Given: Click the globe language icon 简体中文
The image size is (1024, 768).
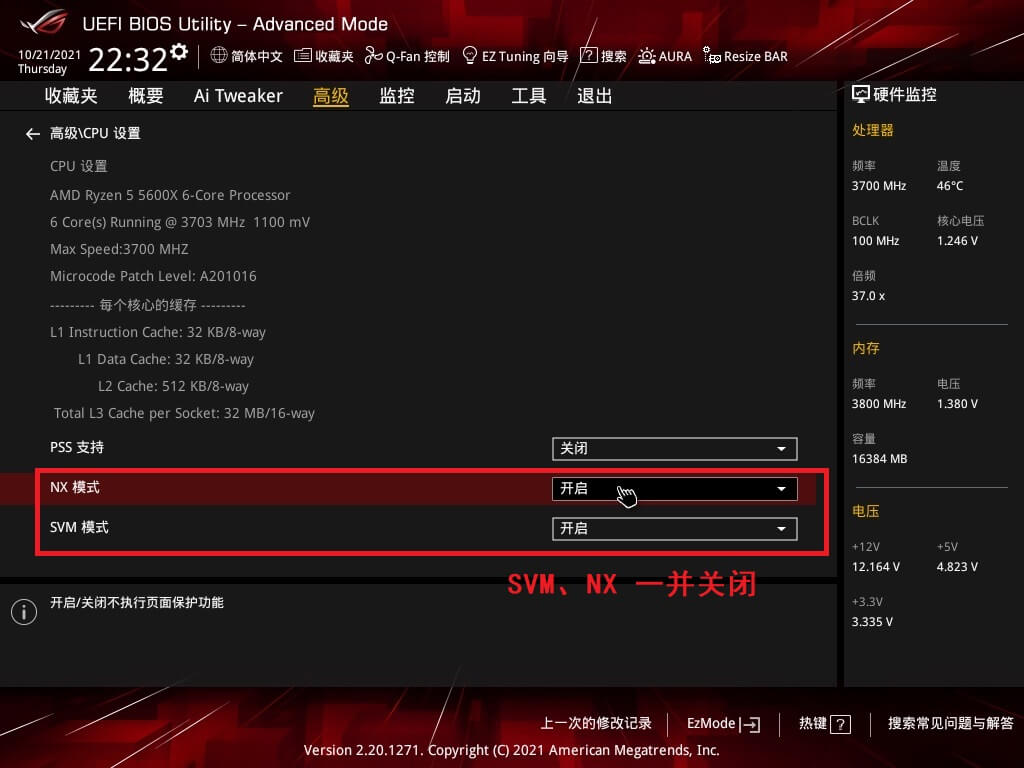Looking at the screenshot, I should coord(220,56).
